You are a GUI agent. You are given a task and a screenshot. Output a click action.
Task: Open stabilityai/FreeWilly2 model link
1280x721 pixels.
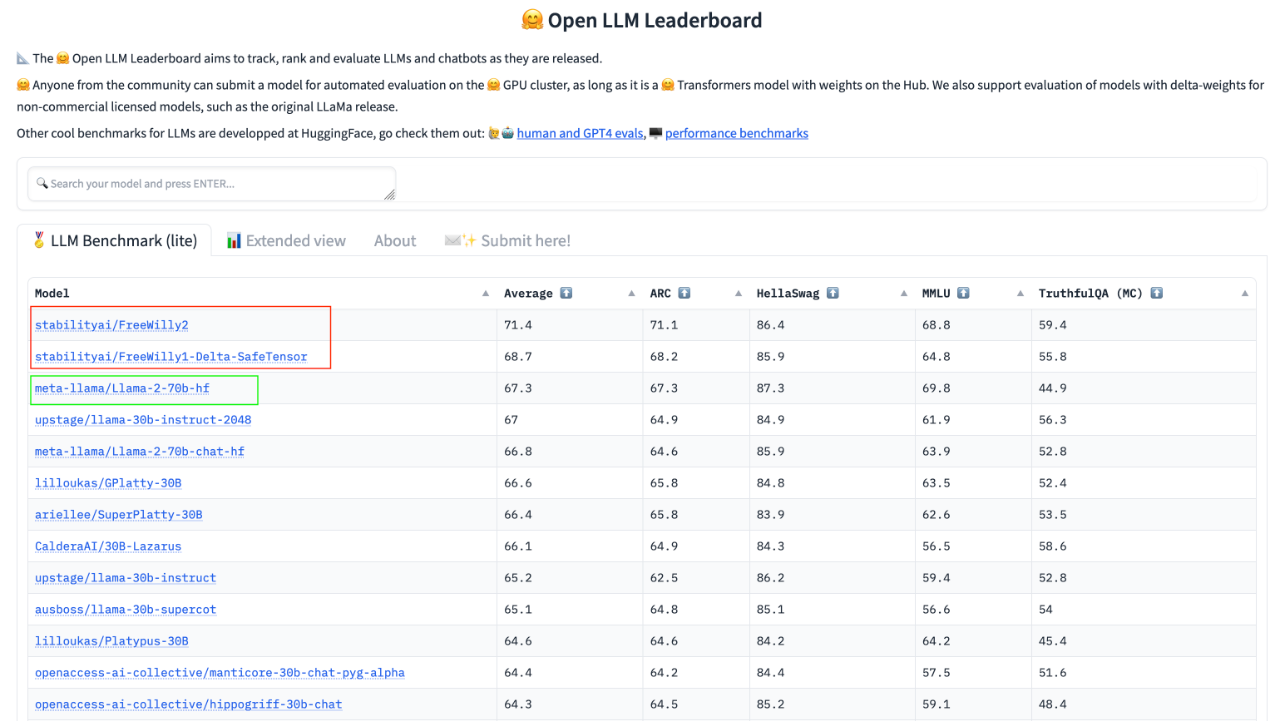coord(112,325)
